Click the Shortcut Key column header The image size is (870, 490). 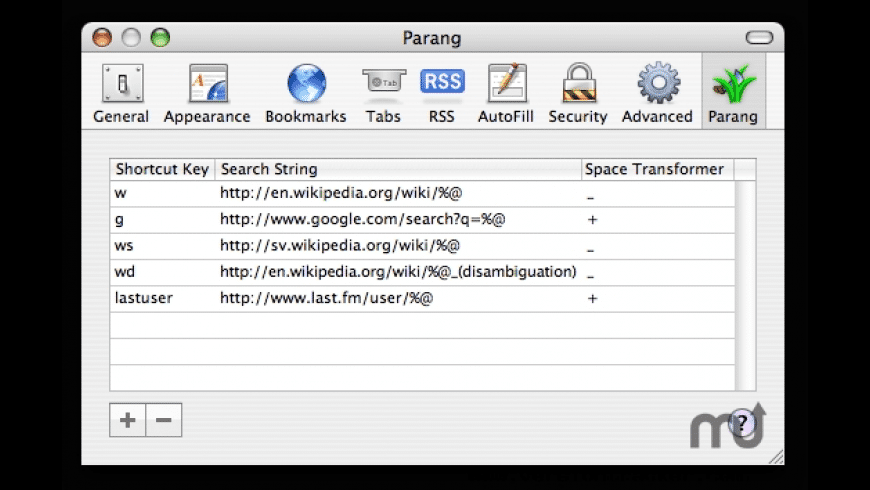click(162, 169)
